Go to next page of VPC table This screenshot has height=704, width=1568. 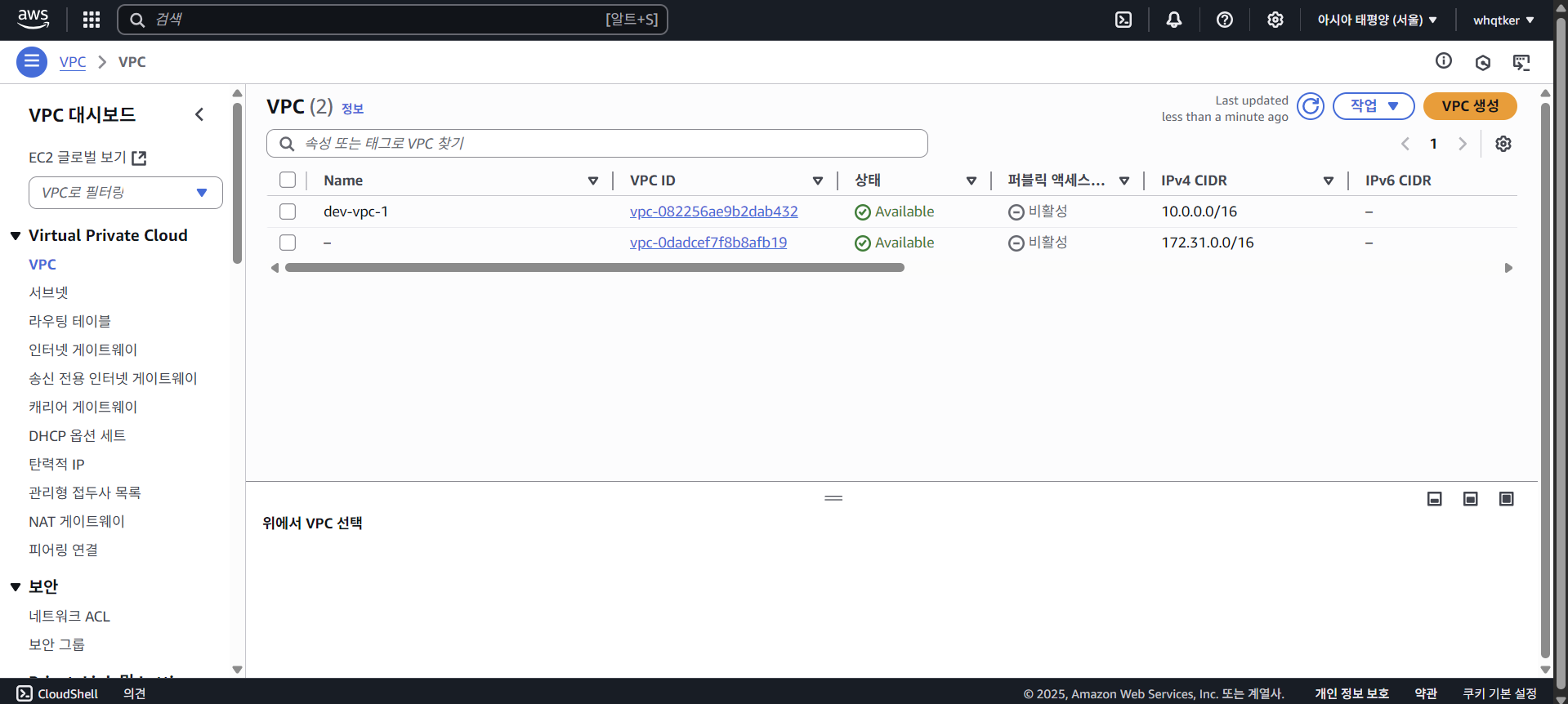tap(1463, 144)
